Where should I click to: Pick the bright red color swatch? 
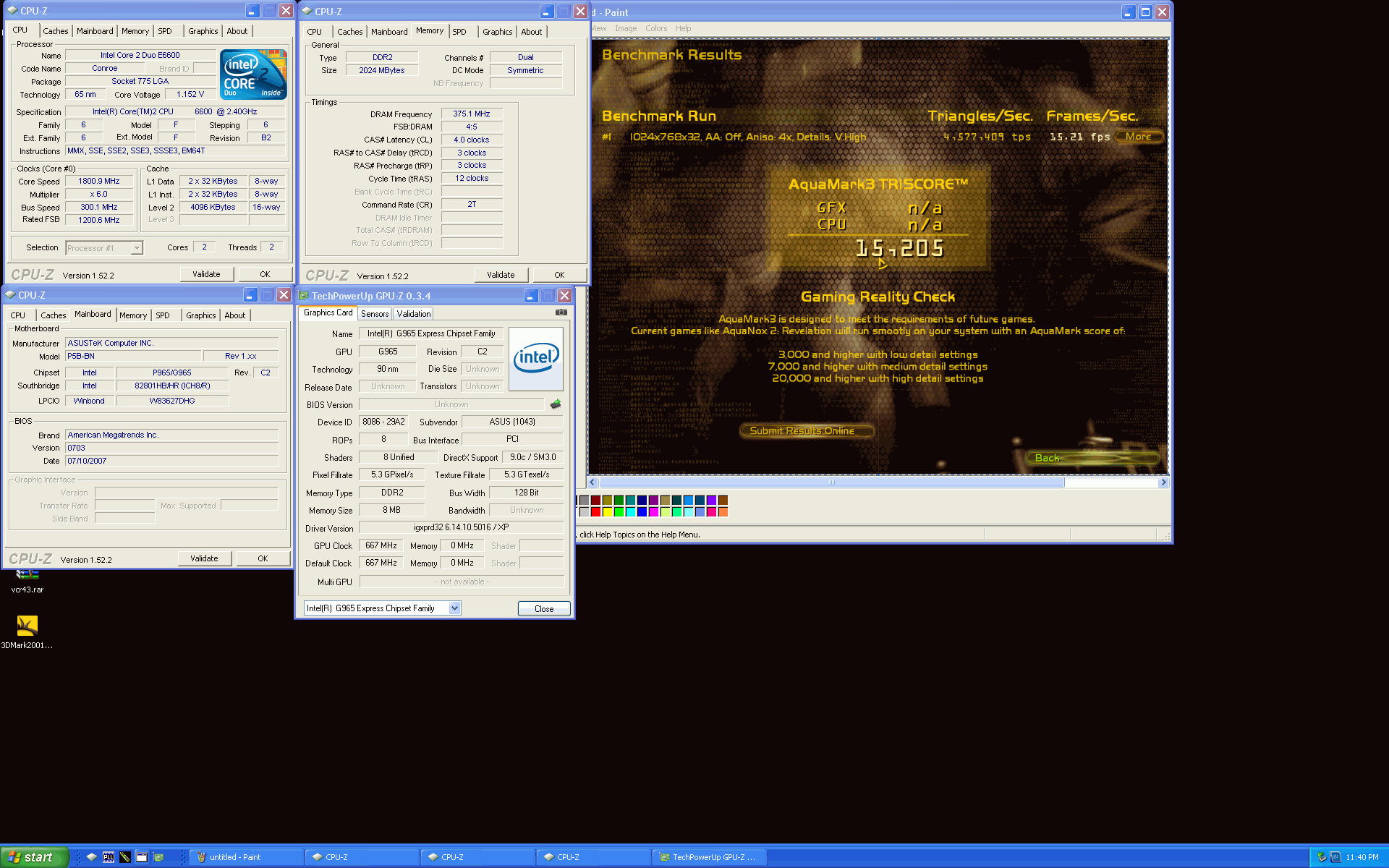tap(595, 512)
